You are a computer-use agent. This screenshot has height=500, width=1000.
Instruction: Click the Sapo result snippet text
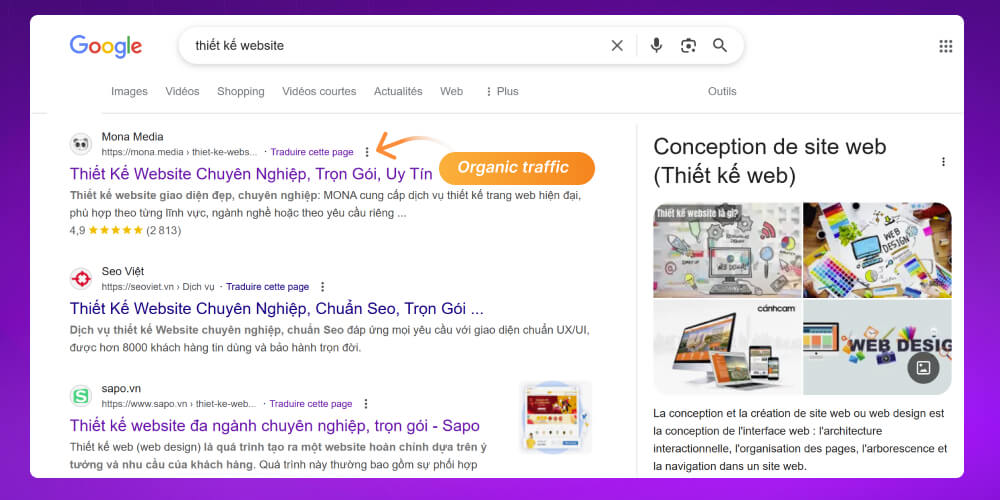pos(278,456)
